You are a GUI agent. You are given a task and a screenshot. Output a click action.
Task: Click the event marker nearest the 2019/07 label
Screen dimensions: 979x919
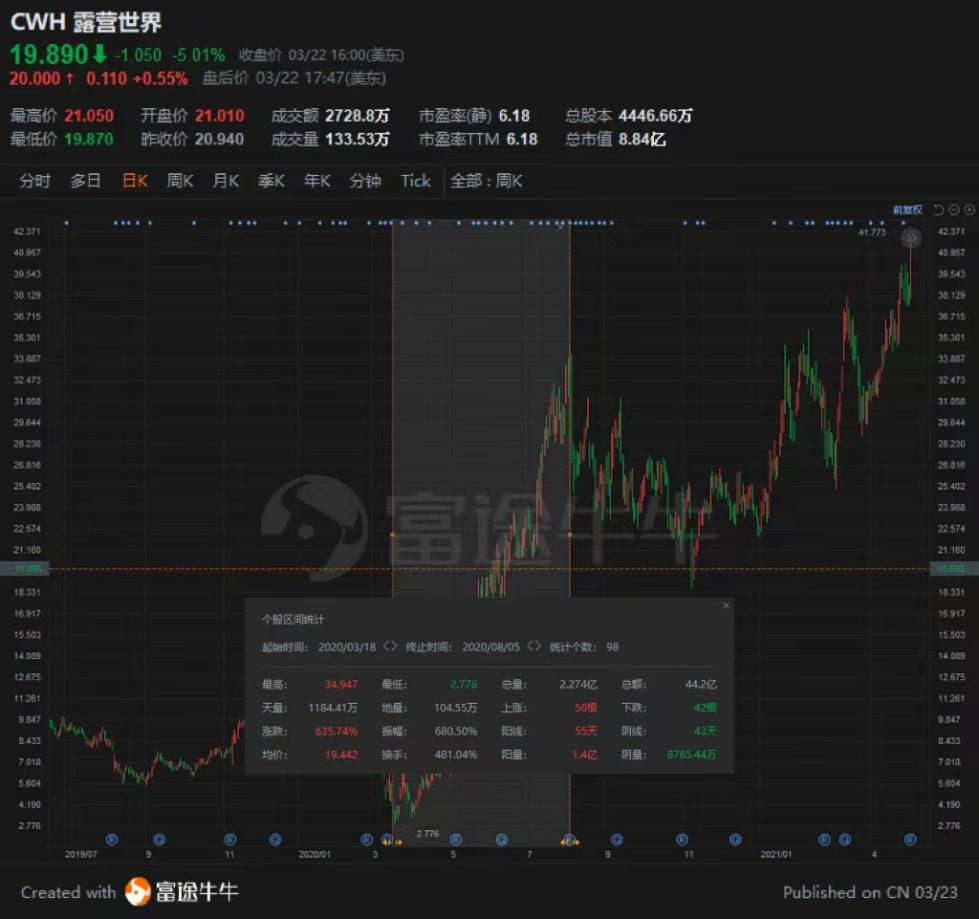click(112, 840)
